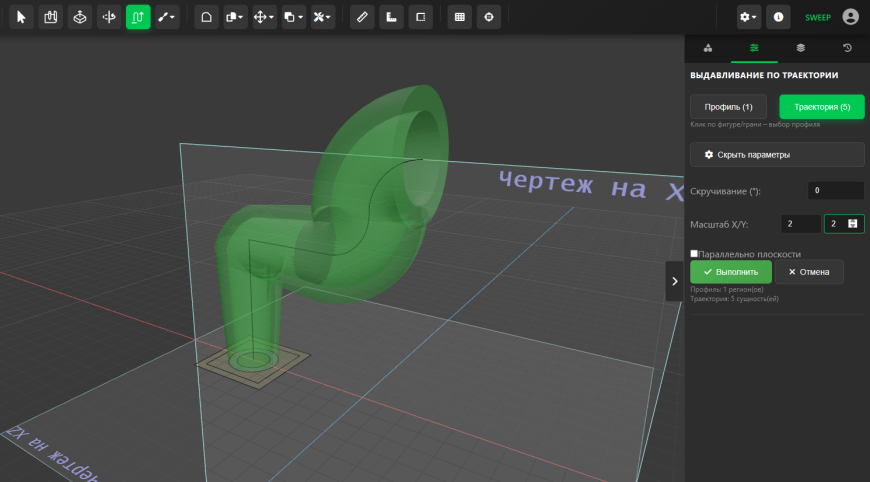The width and height of the screenshot is (870, 482).
Task: Toggle the grid display icon
Action: click(459, 17)
